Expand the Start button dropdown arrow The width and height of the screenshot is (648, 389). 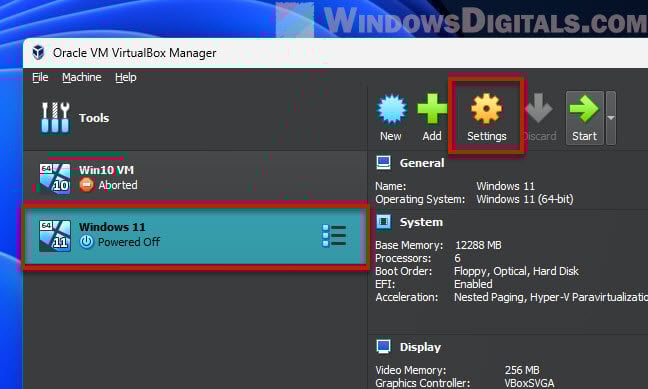tap(611, 118)
